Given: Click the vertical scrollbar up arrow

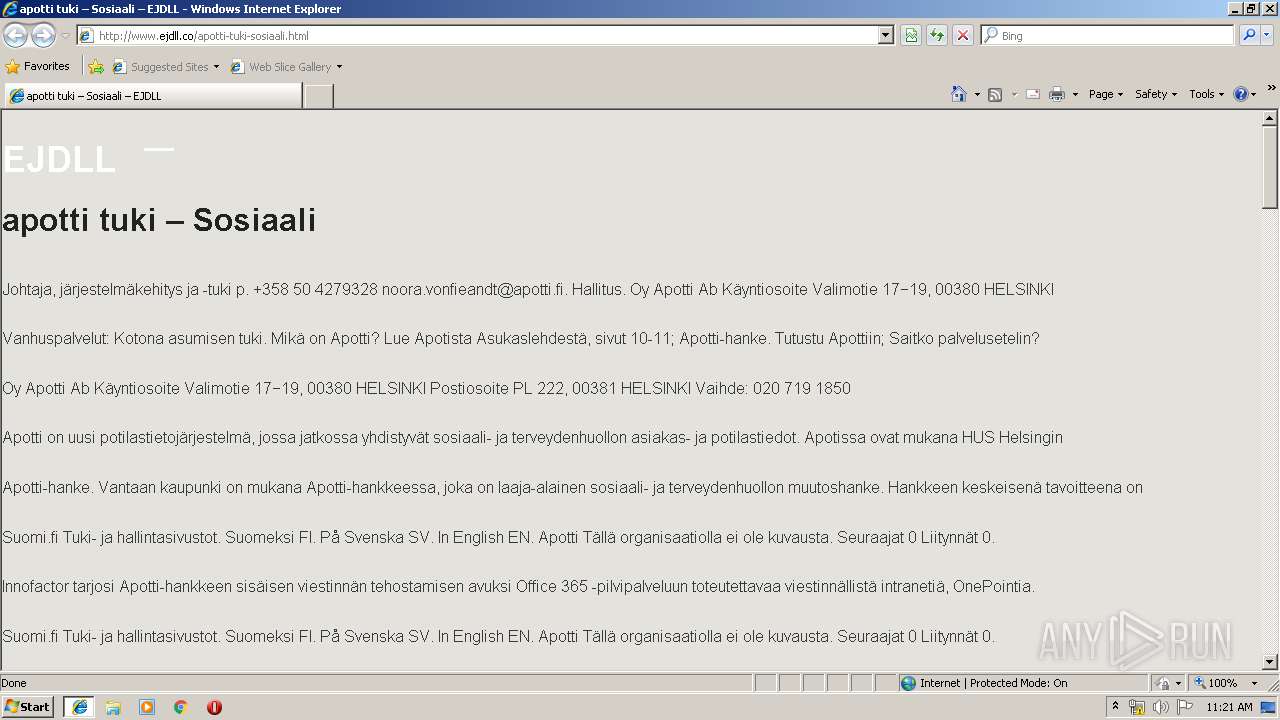Looking at the screenshot, I should coord(1270,118).
